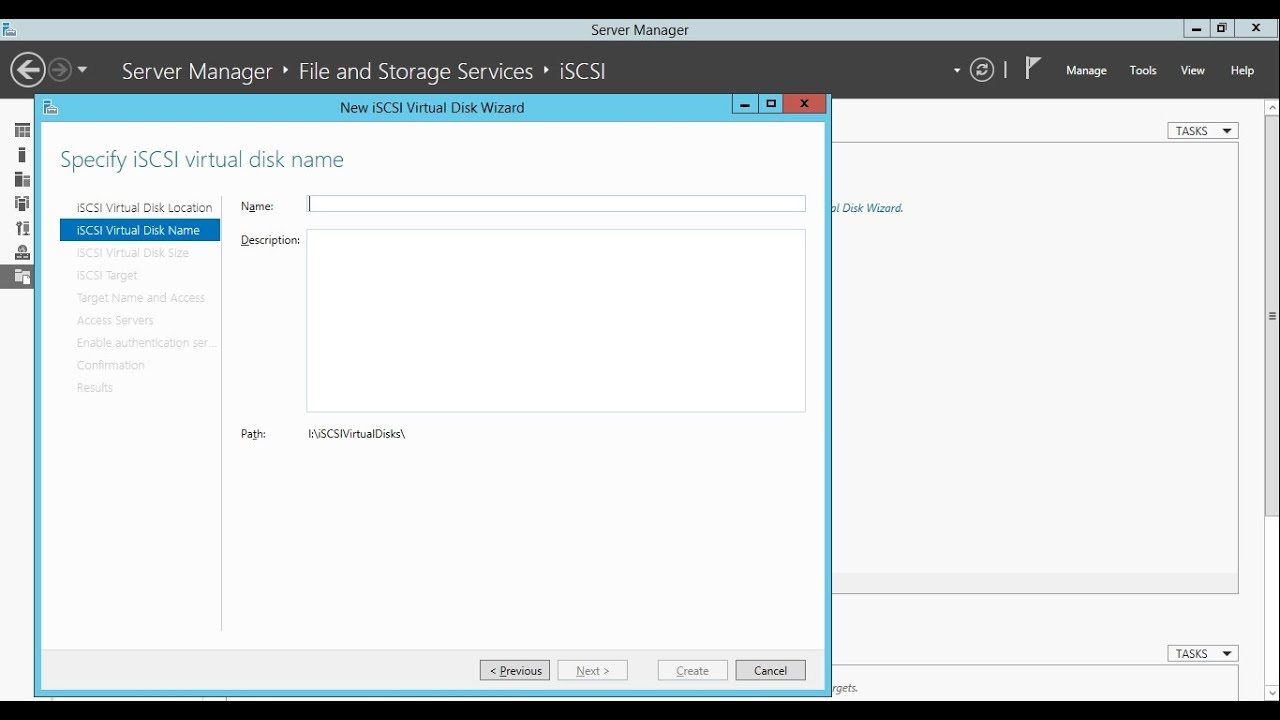Image resolution: width=1280 pixels, height=720 pixels.
Task: Click the iSCSI breadcrumb
Action: 582,71
